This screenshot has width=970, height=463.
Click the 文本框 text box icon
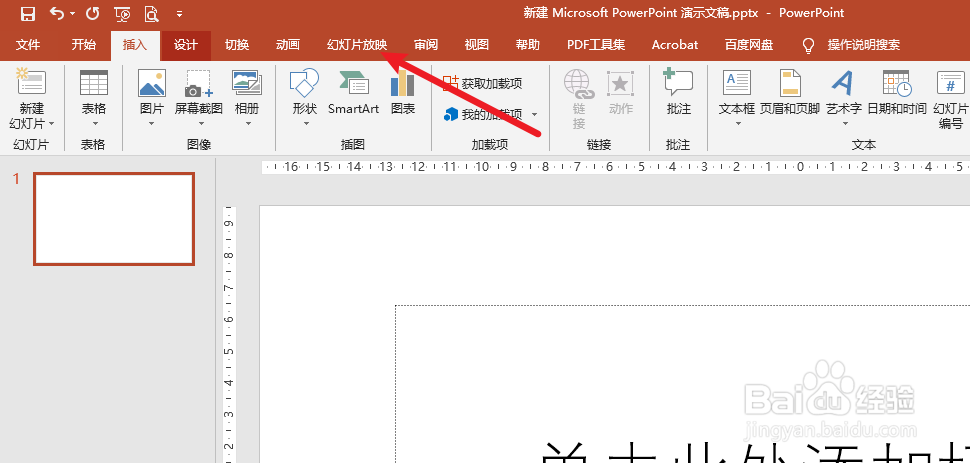(737, 83)
